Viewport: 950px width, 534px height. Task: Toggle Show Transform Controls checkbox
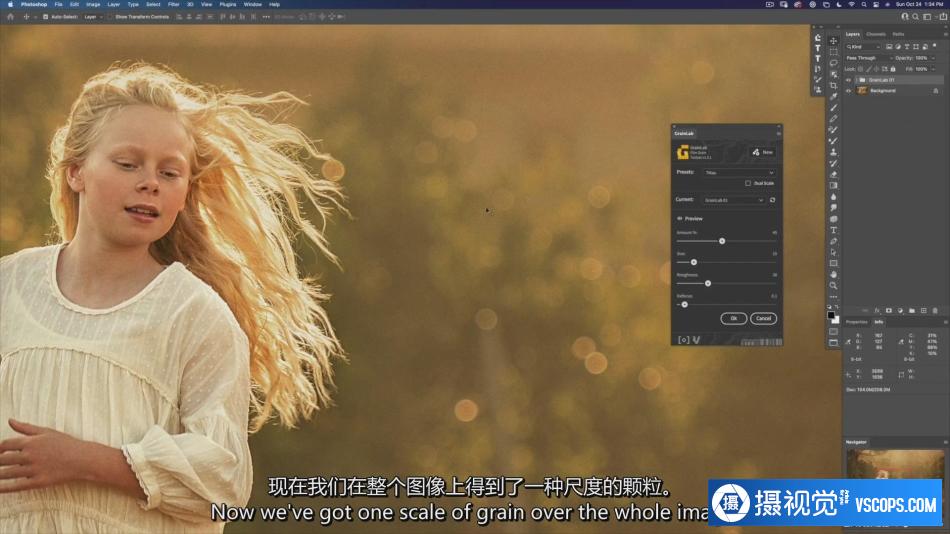(110, 17)
